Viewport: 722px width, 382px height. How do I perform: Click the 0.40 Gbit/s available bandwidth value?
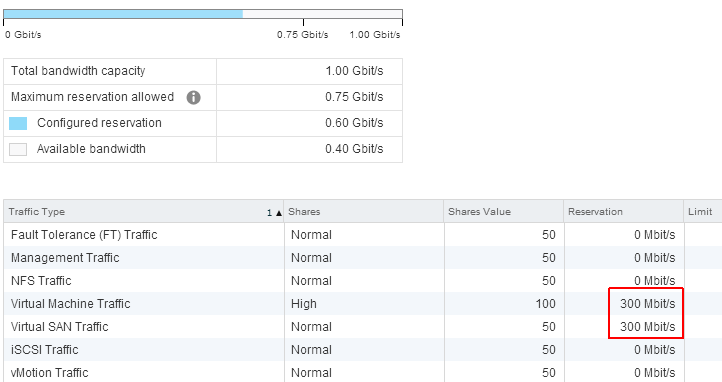click(354, 149)
